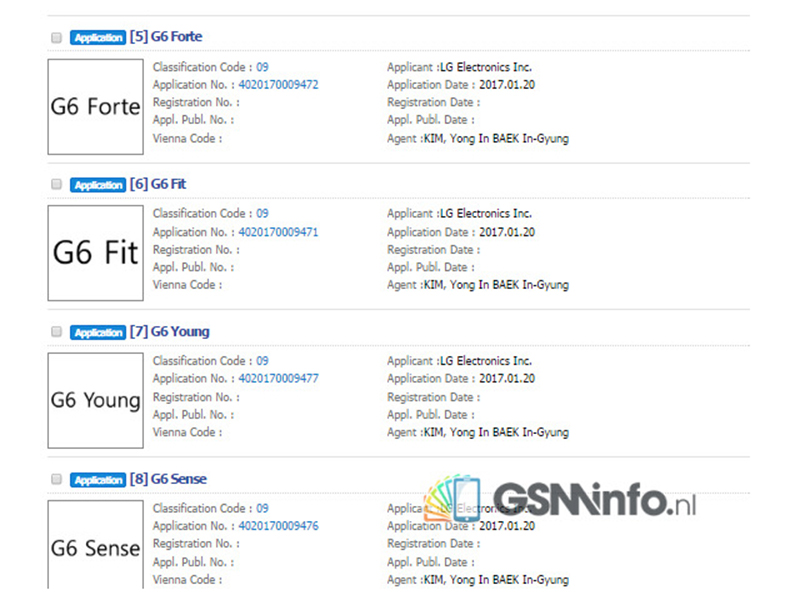Viewport: 800px width, 600px height.
Task: Check the box next to G6 Young
Action: tap(56, 332)
